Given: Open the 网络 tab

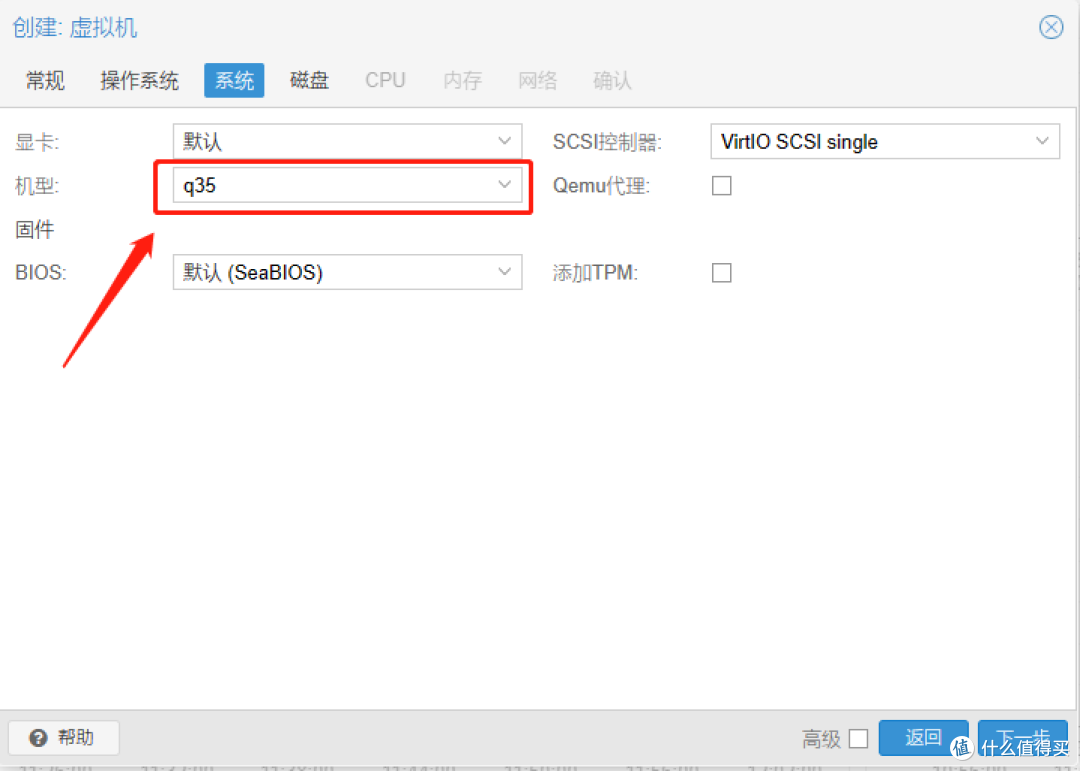Looking at the screenshot, I should coord(537,81).
